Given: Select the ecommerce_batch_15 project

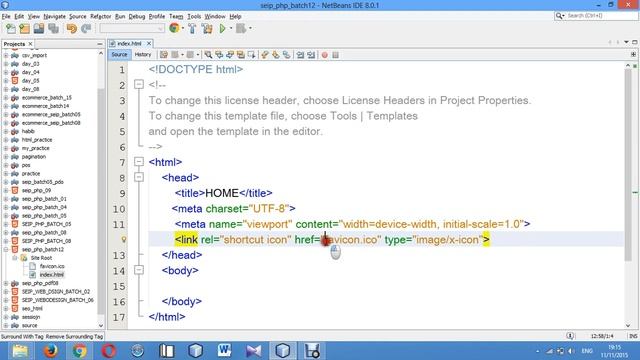Looking at the screenshot, I should pyautogui.click(x=47, y=98).
